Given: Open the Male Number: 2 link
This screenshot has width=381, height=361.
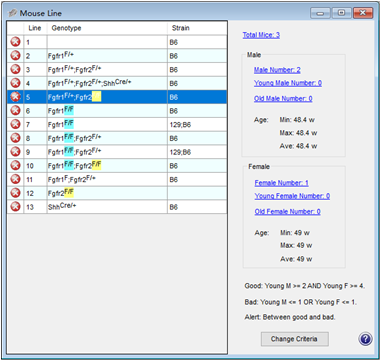Looking at the screenshot, I should [x=277, y=70].
